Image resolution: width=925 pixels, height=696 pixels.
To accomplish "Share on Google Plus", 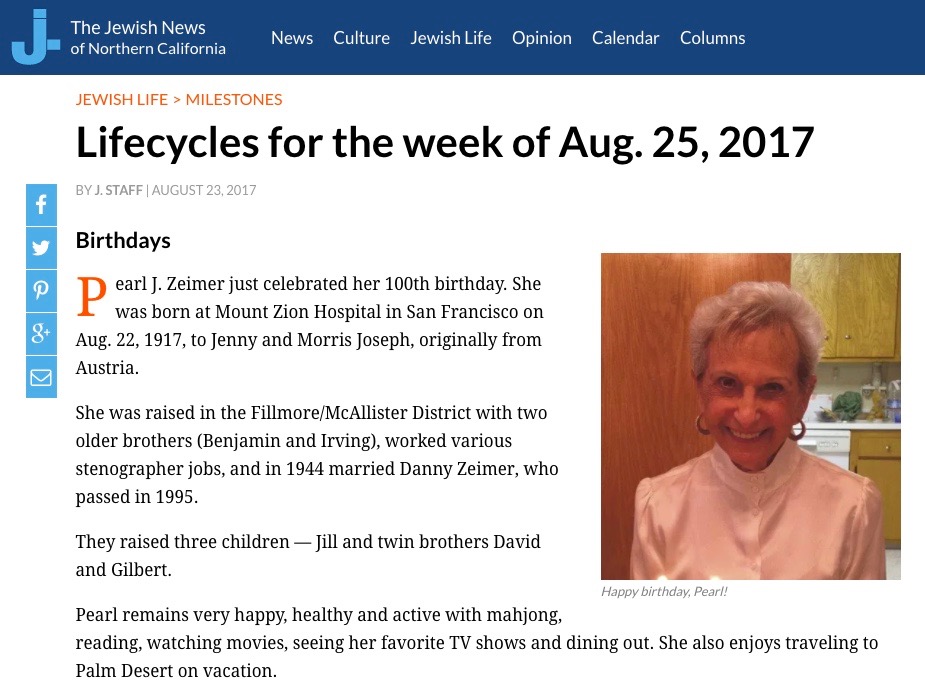I will [41, 334].
